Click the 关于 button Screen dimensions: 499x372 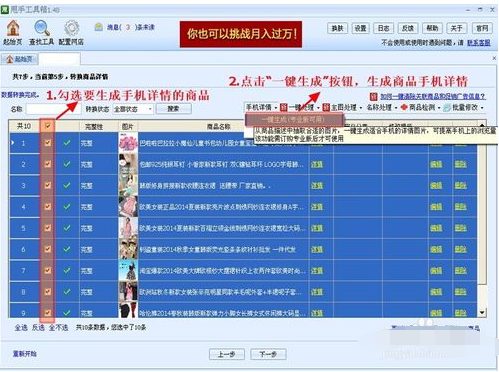pos(456,29)
